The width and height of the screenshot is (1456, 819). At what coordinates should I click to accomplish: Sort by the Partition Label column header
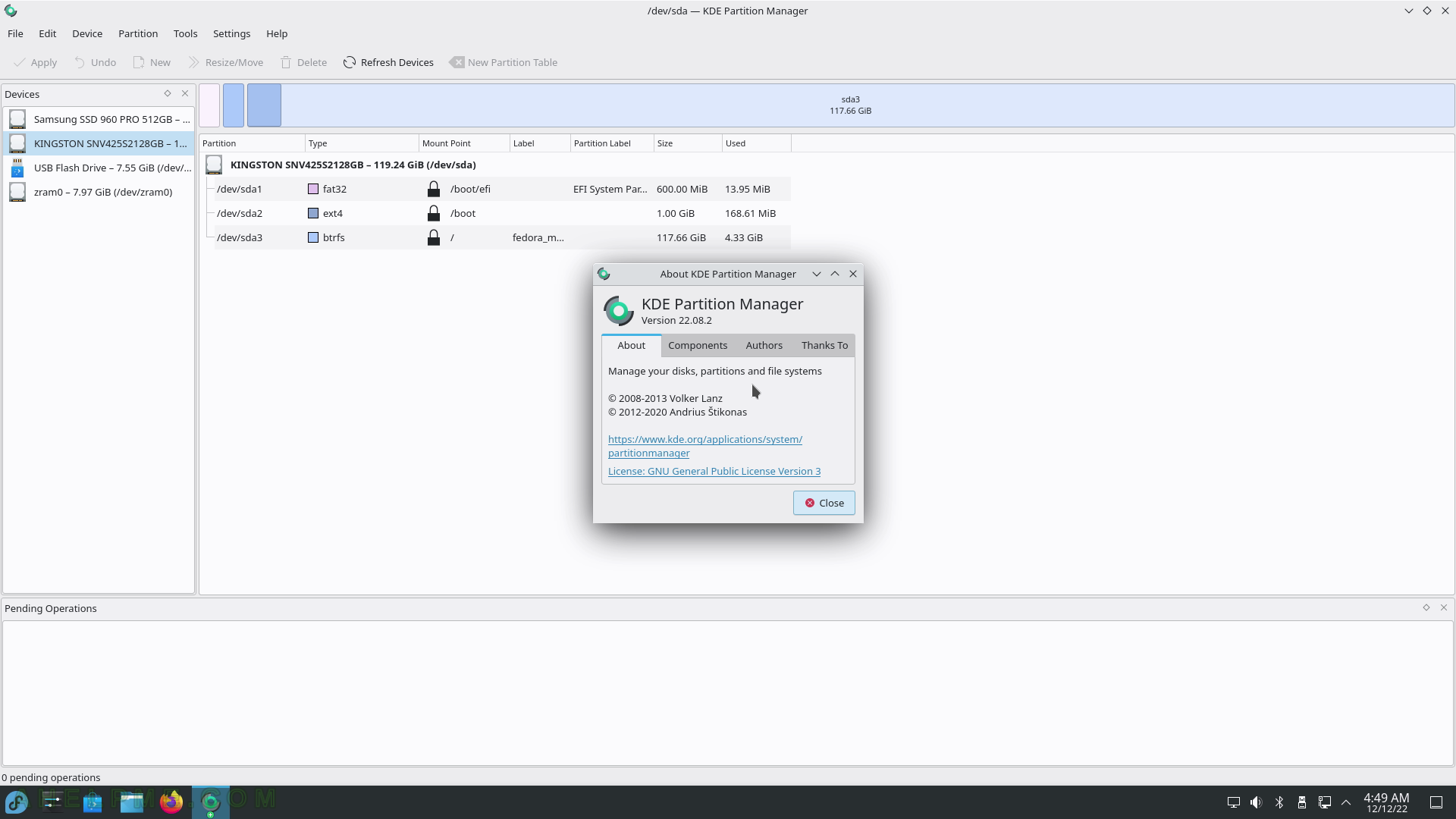tap(612, 143)
